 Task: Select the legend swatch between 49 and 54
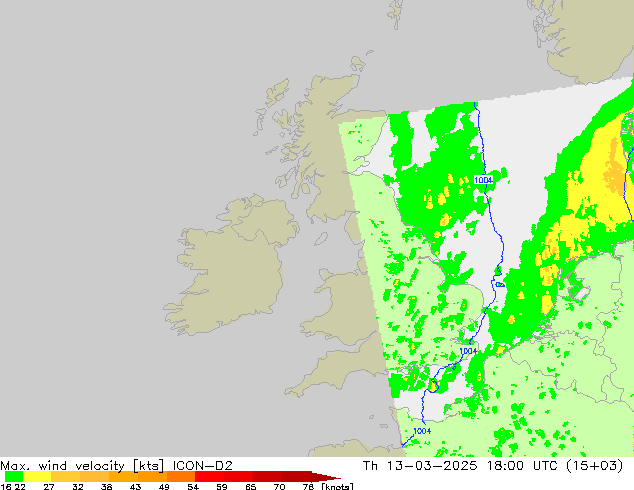181,477
